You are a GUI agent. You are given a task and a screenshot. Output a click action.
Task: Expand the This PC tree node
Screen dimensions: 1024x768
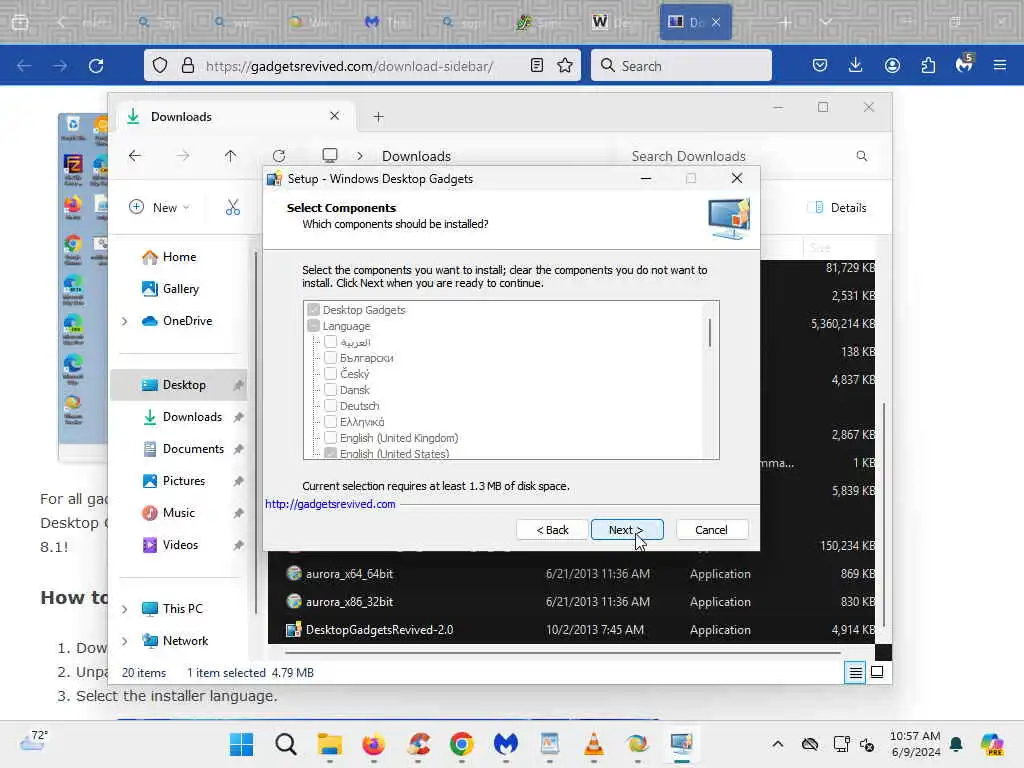(125, 609)
